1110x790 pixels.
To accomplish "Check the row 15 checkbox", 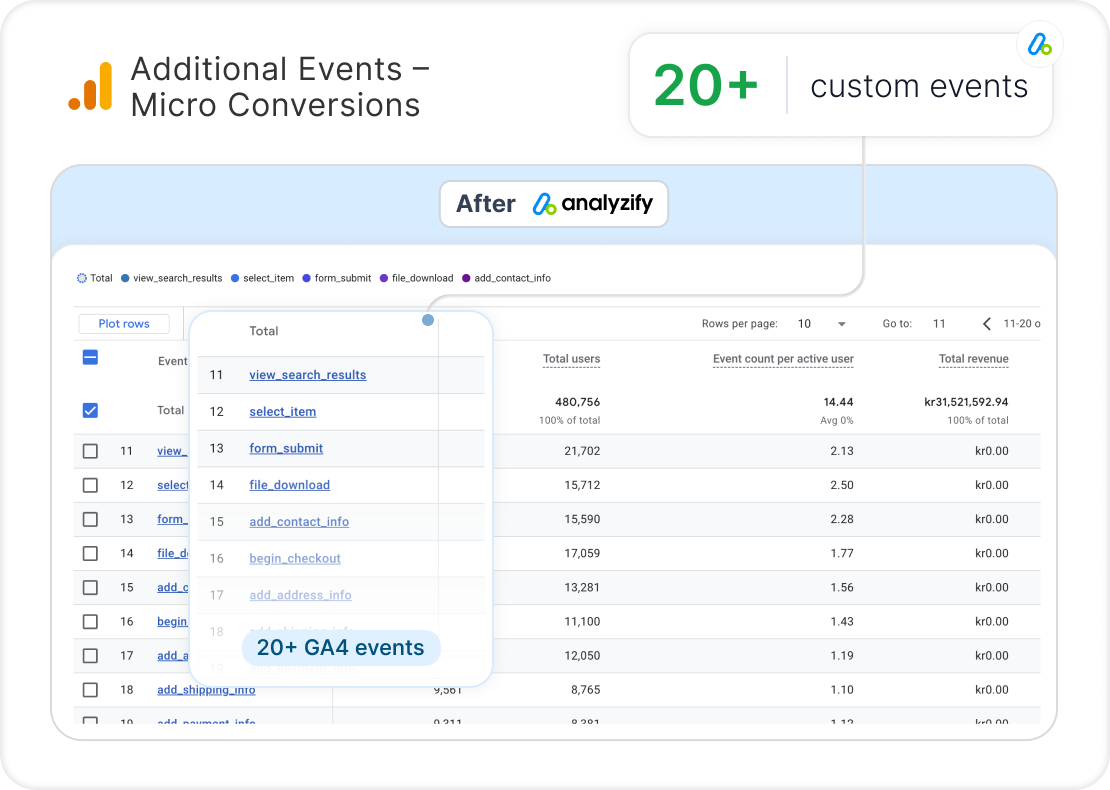I will (x=90, y=587).
